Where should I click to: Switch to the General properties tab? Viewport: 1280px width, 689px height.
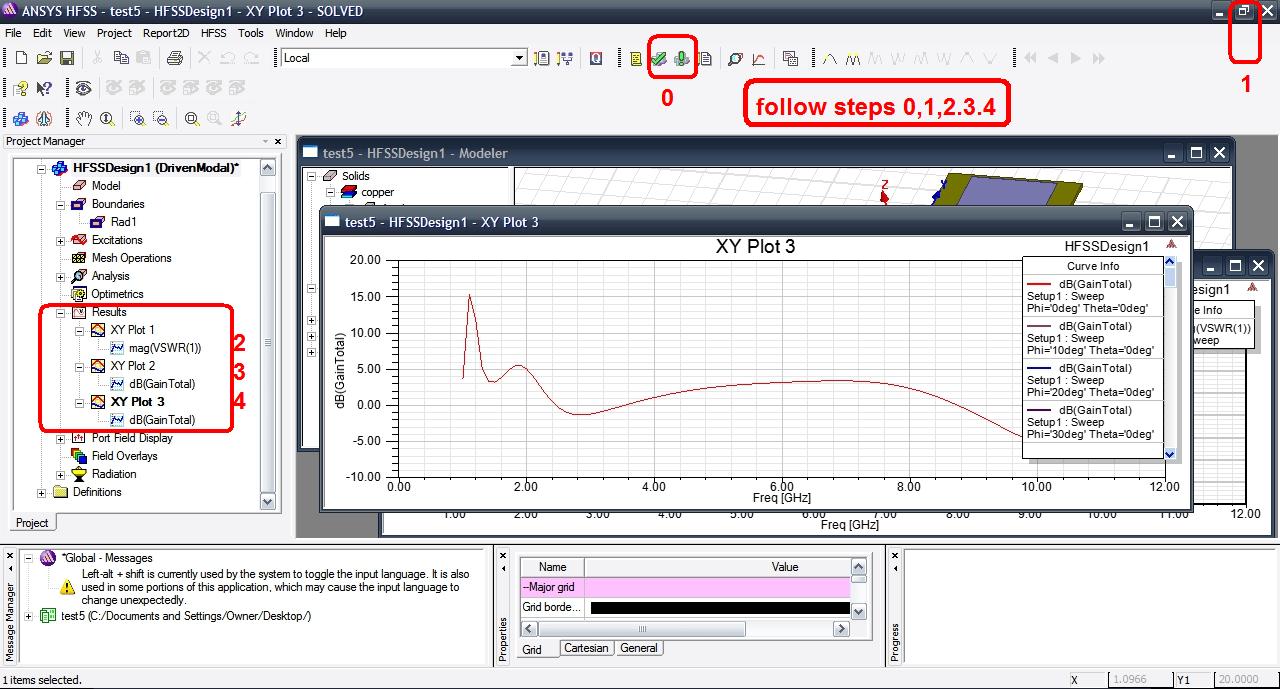click(x=639, y=648)
